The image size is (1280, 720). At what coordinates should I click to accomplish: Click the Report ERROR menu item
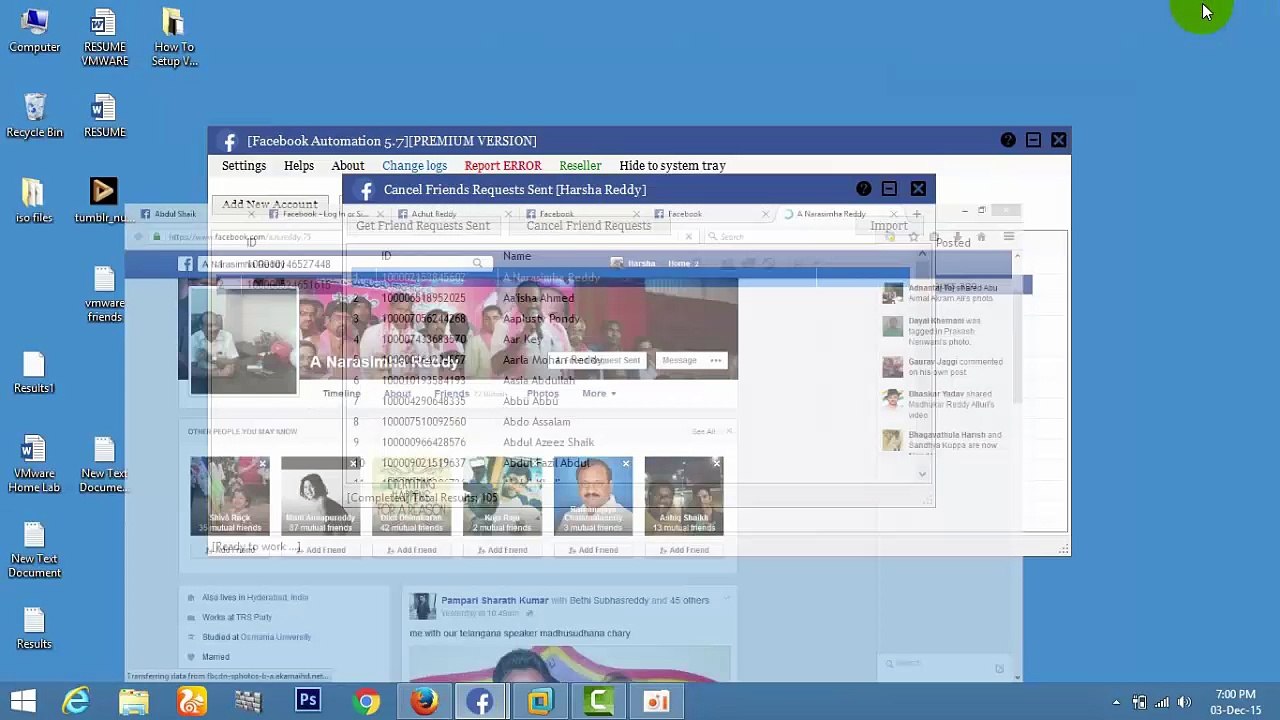(x=503, y=166)
